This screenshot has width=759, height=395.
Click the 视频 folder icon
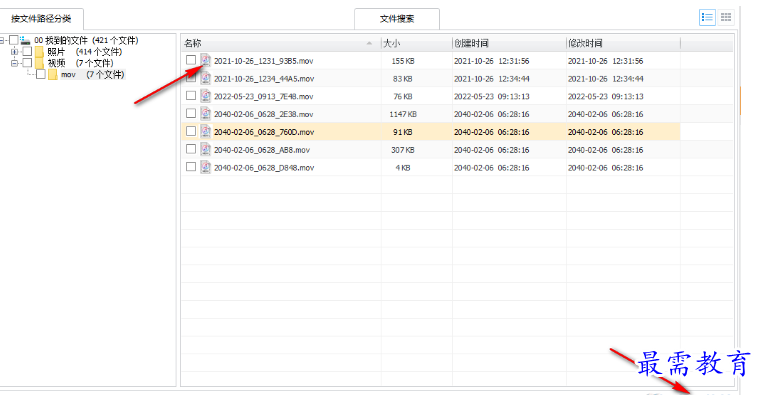(40, 63)
